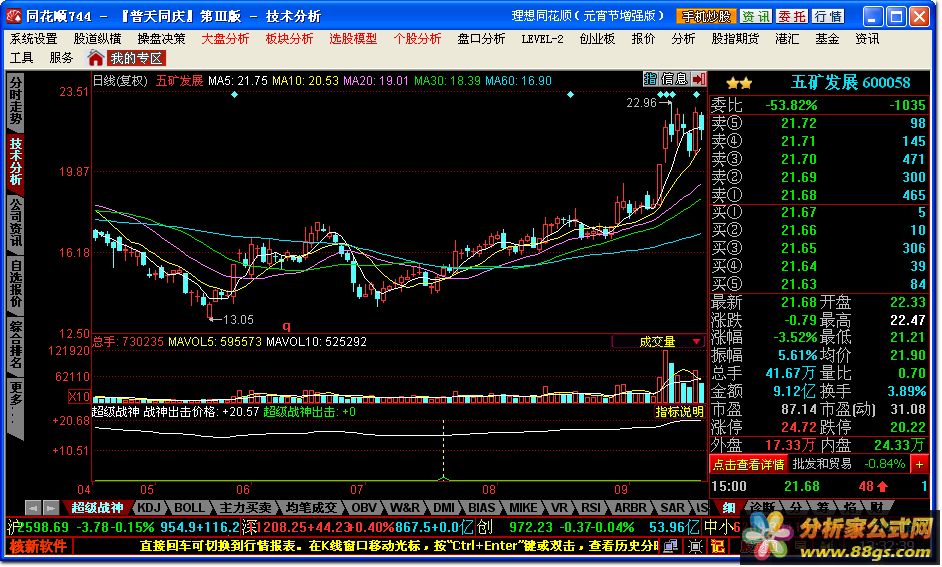Open the 选股模型 menu
Screen dimensions: 942x567
pyautogui.click(x=353, y=39)
